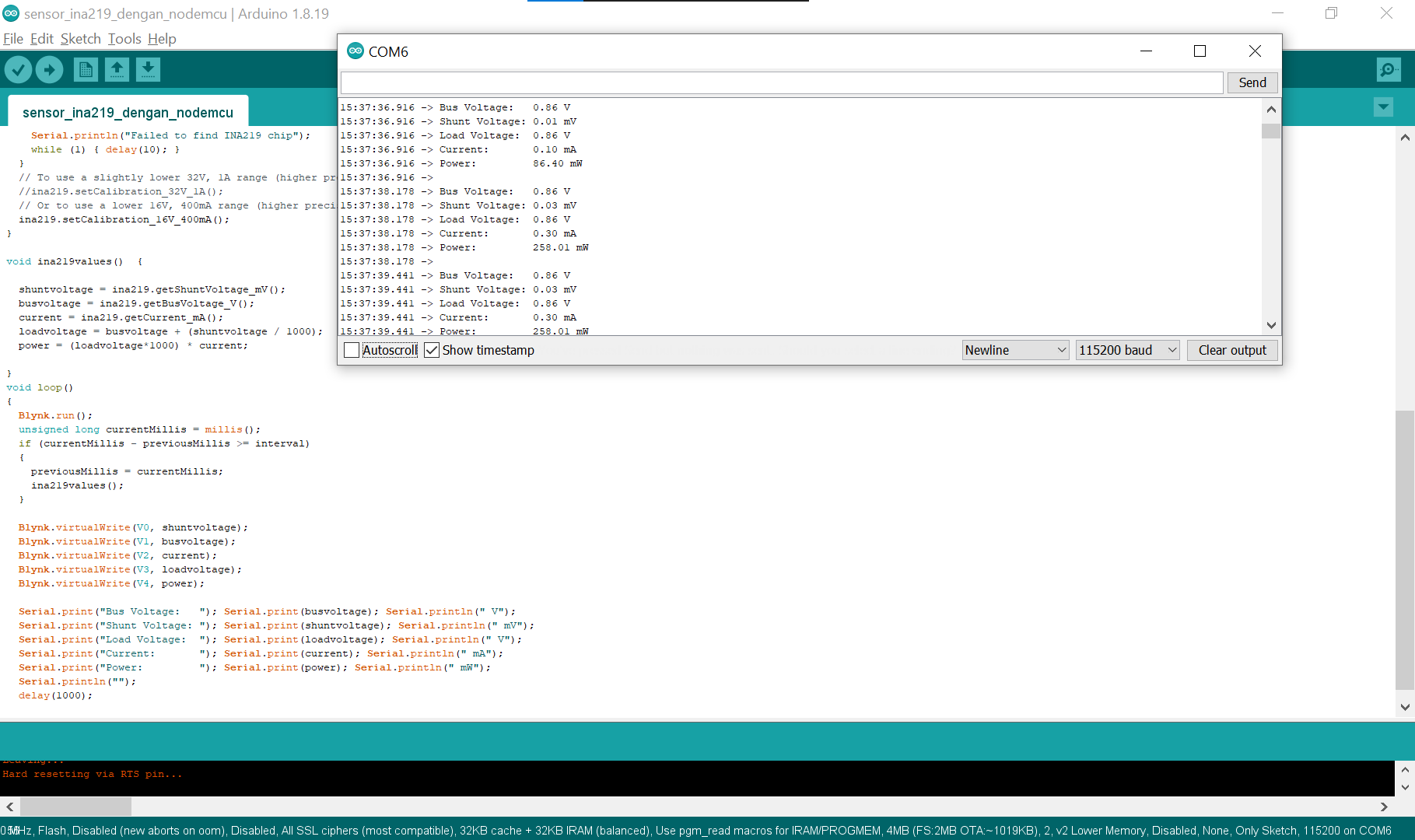Click the Send button in COM6
The height and width of the screenshot is (840, 1415).
1252,82
